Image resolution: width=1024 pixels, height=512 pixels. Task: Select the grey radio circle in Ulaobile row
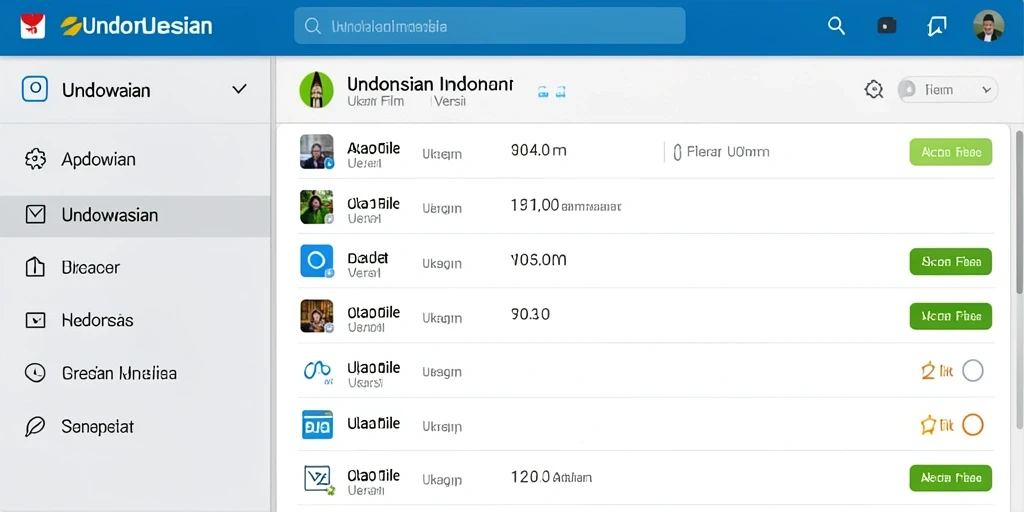pyautogui.click(x=972, y=371)
